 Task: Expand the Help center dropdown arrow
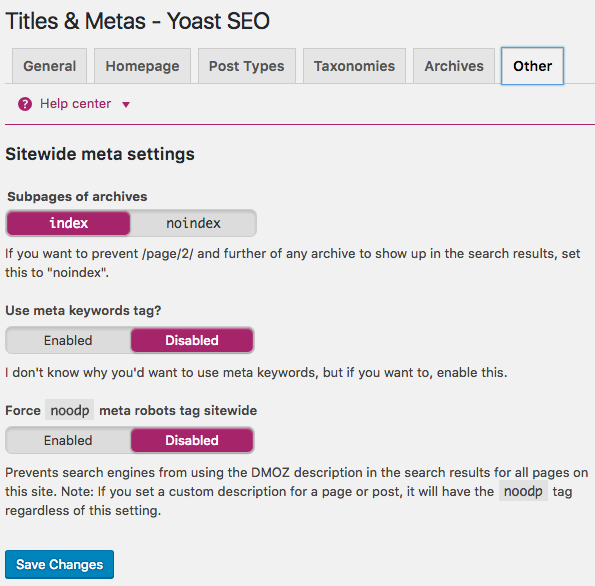(126, 104)
